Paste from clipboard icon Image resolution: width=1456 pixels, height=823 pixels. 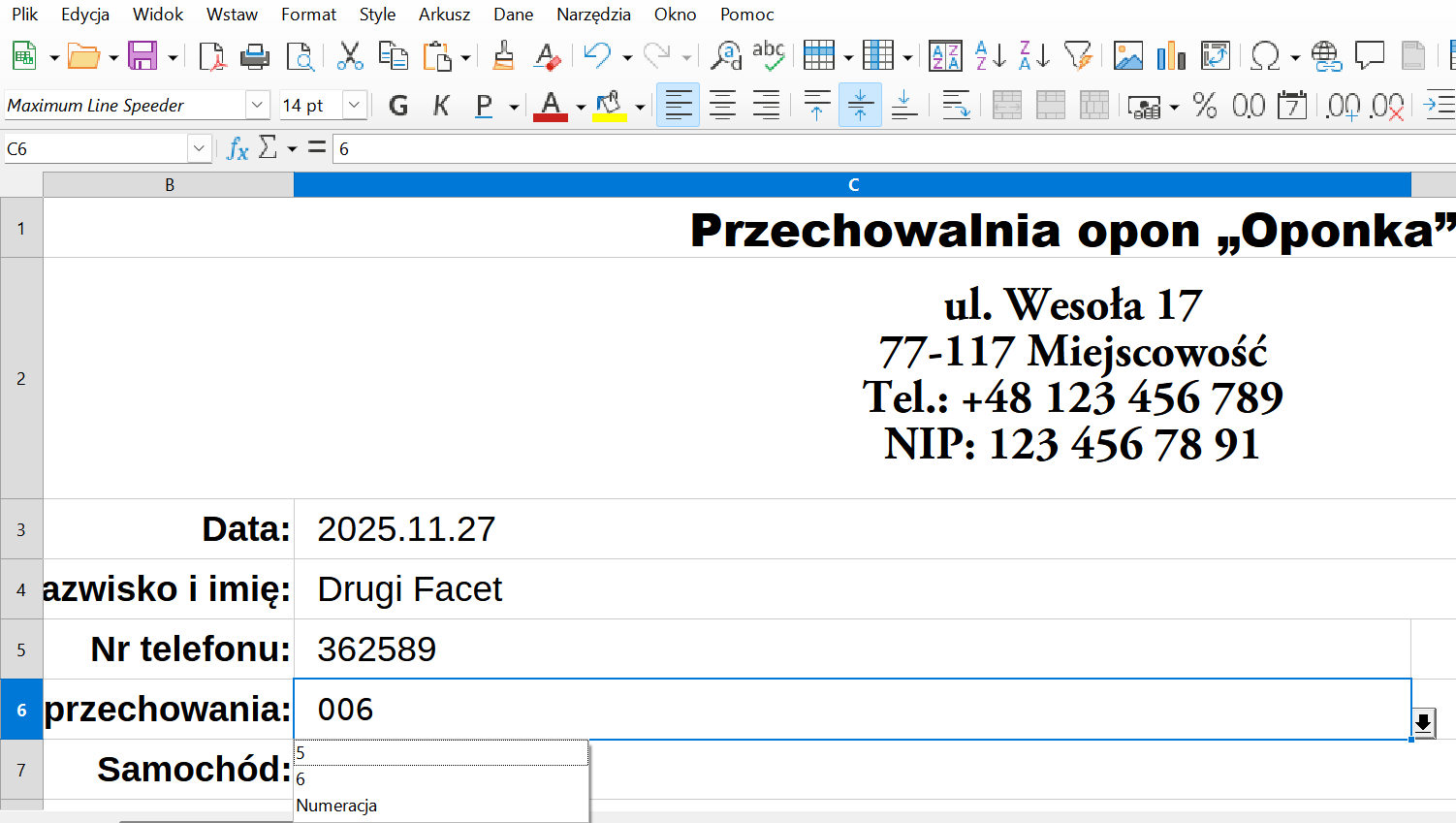click(x=438, y=56)
